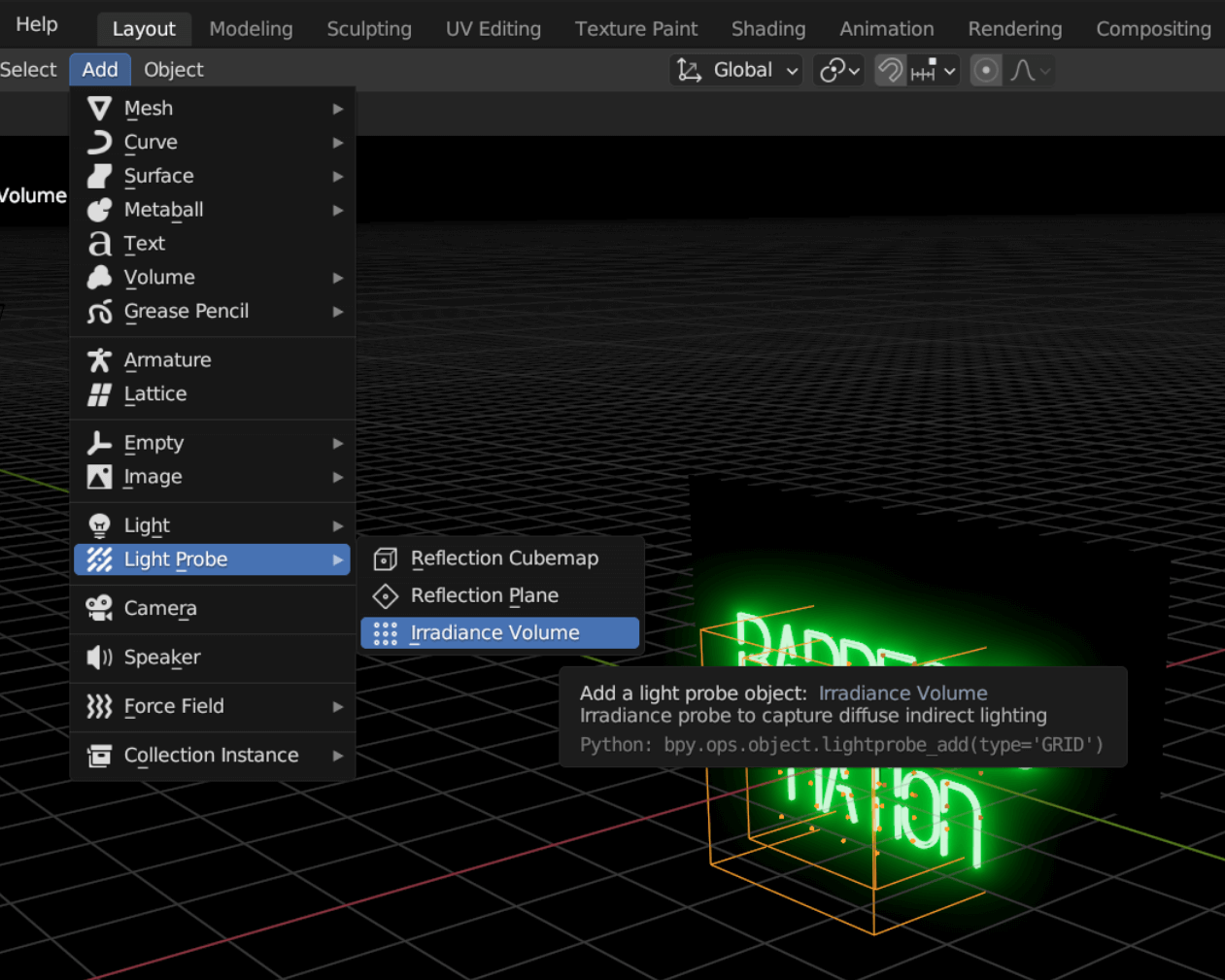The height and width of the screenshot is (980, 1225).
Task: Select the Lattice menu entry label
Action: click(x=155, y=394)
